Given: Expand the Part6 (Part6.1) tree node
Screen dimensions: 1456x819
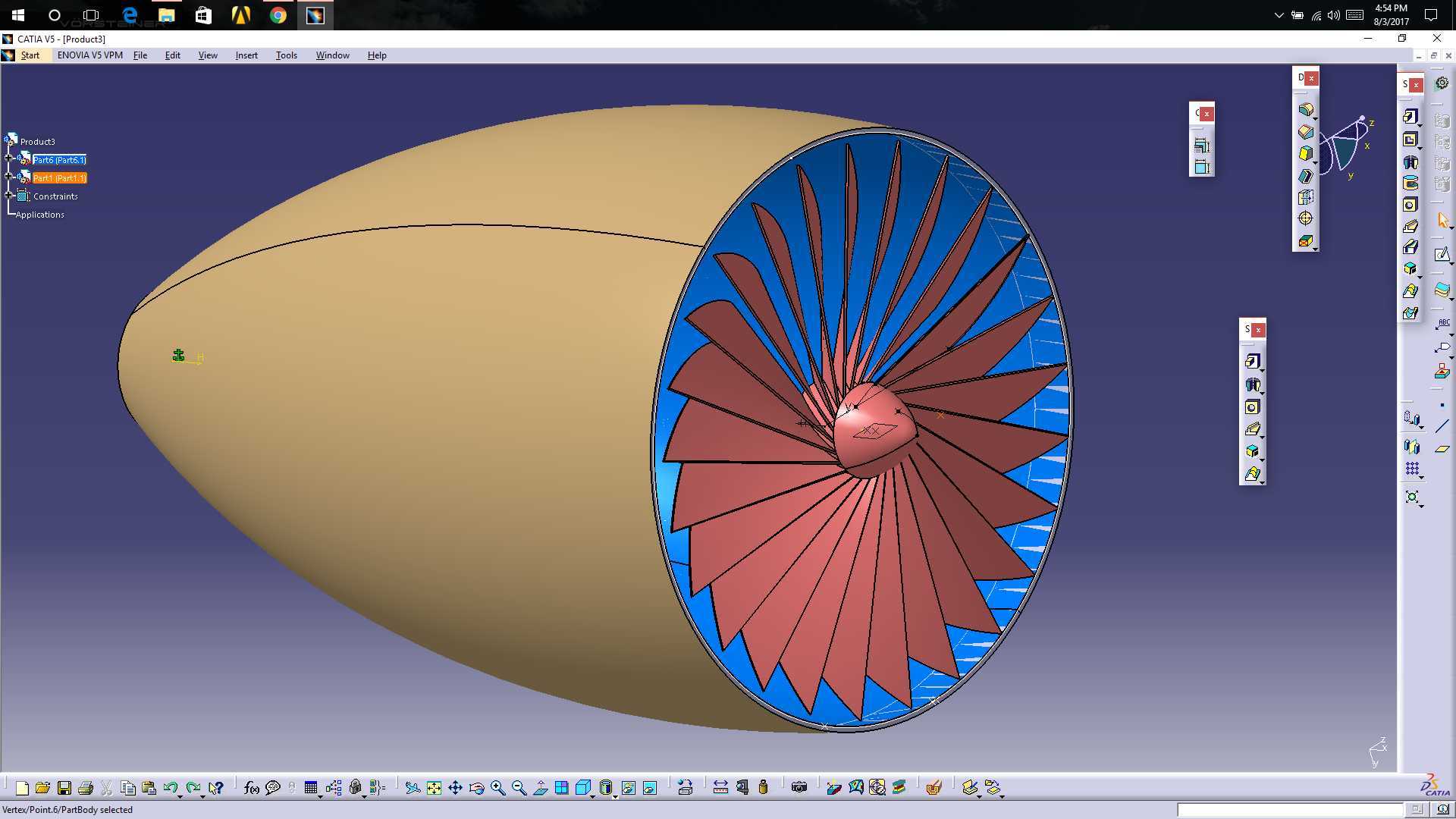Looking at the screenshot, I should click(9, 159).
